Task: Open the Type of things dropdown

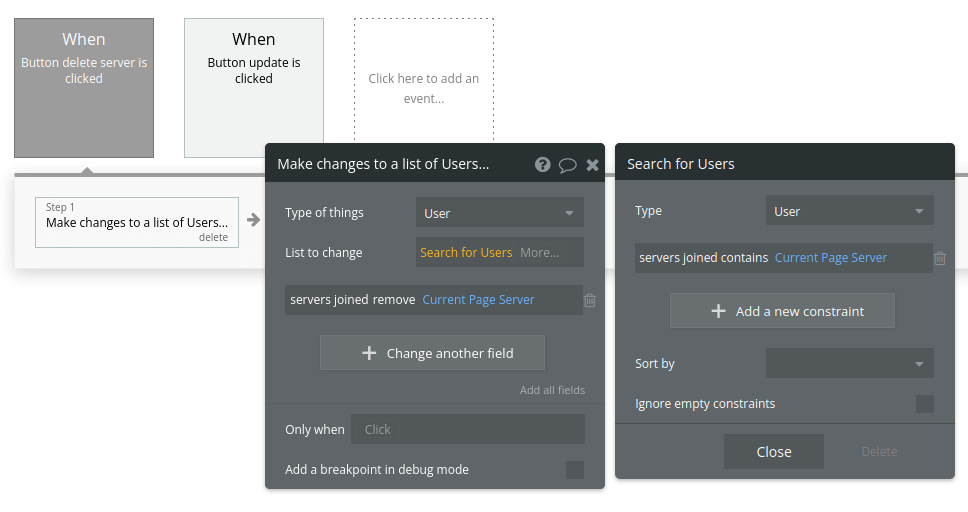Action: click(x=499, y=213)
